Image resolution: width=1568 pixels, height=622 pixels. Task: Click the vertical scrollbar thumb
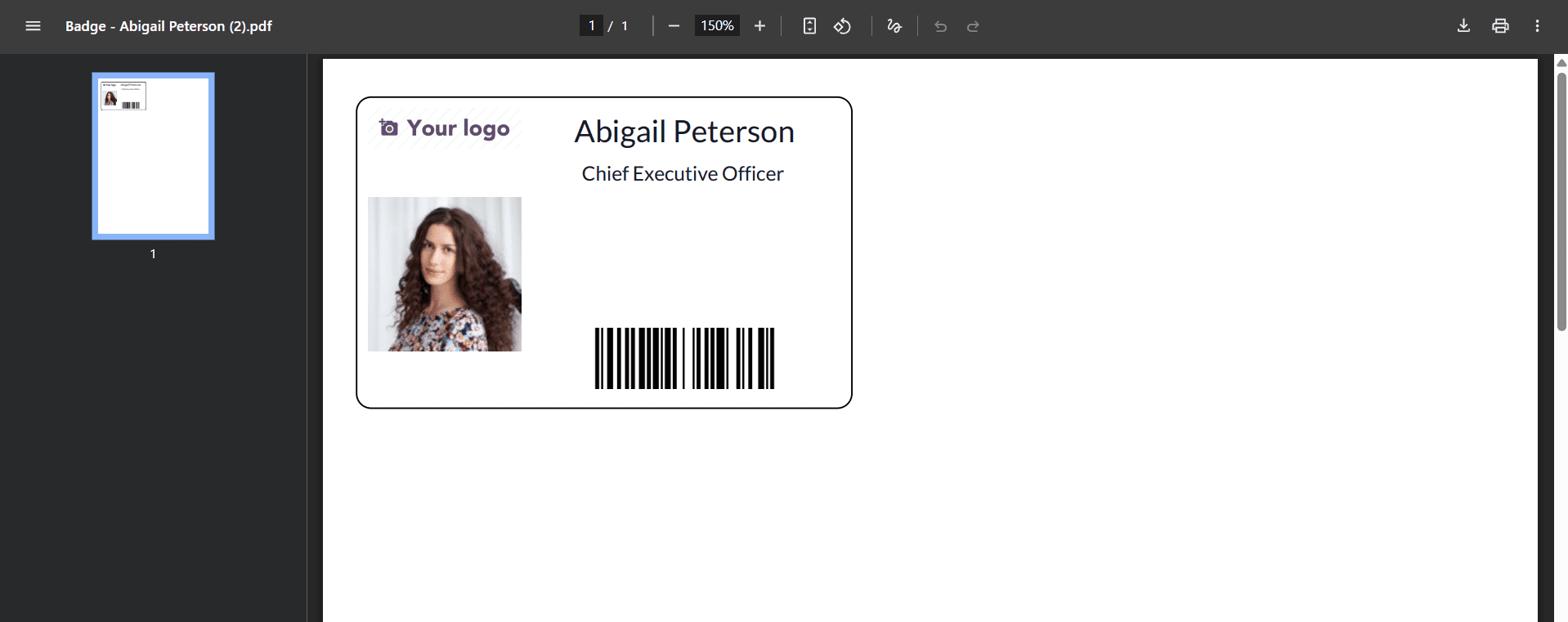pyautogui.click(x=1561, y=201)
